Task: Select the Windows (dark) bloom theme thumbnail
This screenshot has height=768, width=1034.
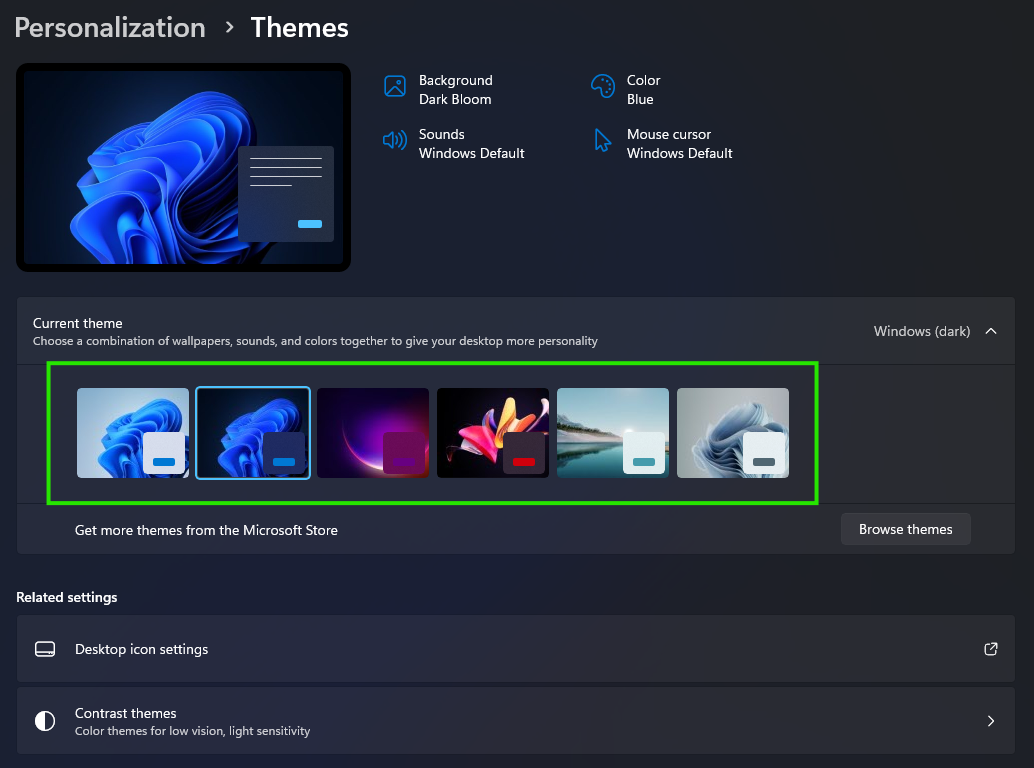Action: (x=253, y=433)
